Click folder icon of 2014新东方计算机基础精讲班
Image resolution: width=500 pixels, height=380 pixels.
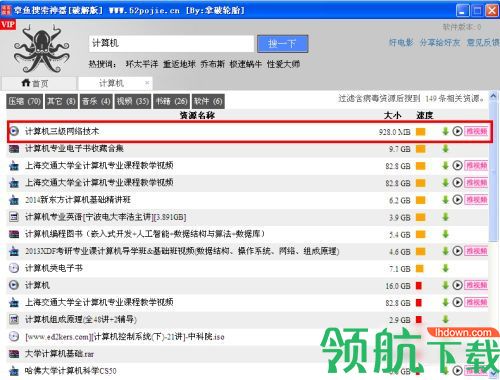coord(14,200)
